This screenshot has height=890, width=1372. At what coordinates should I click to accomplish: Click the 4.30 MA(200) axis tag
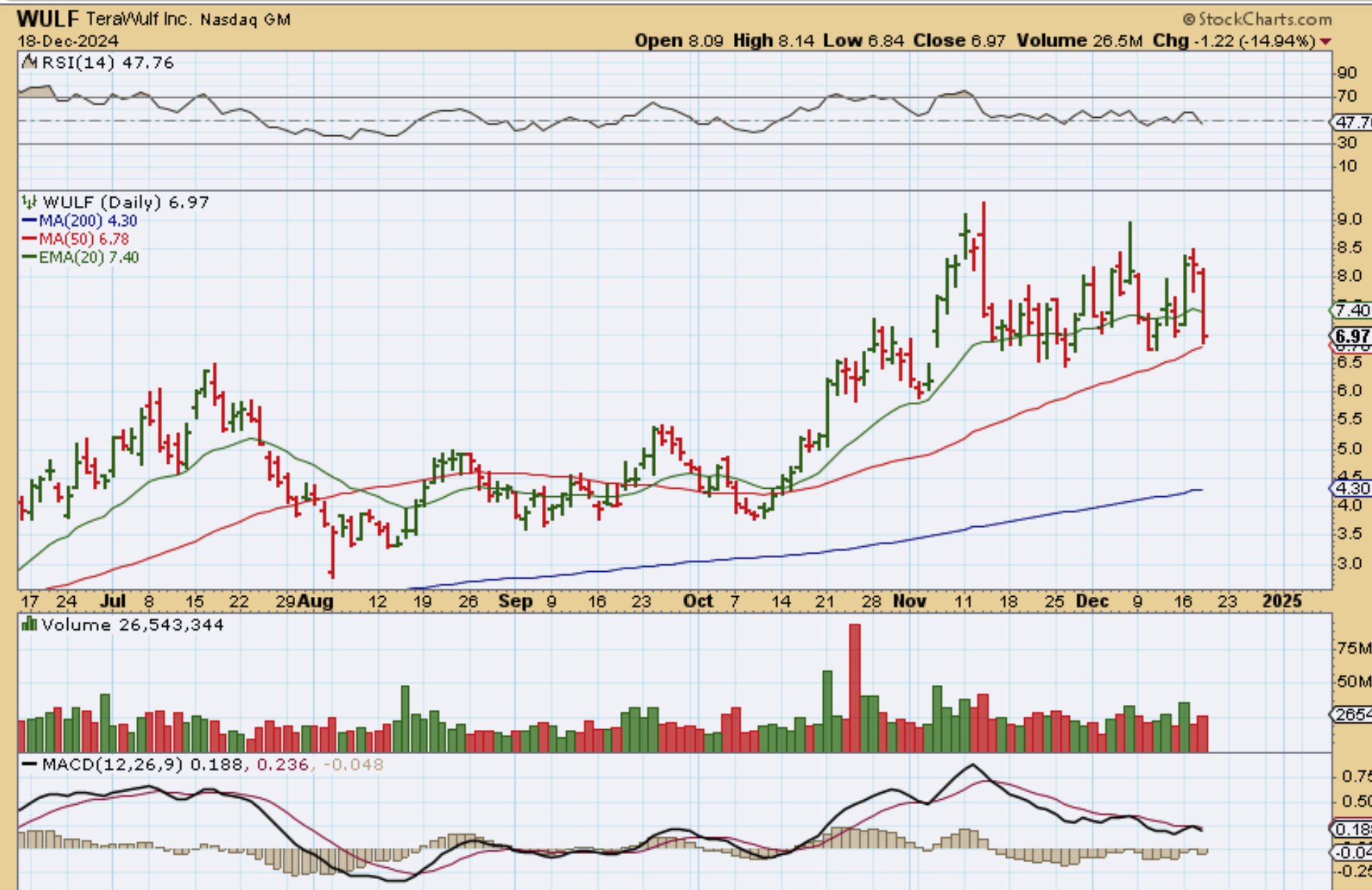[1351, 488]
